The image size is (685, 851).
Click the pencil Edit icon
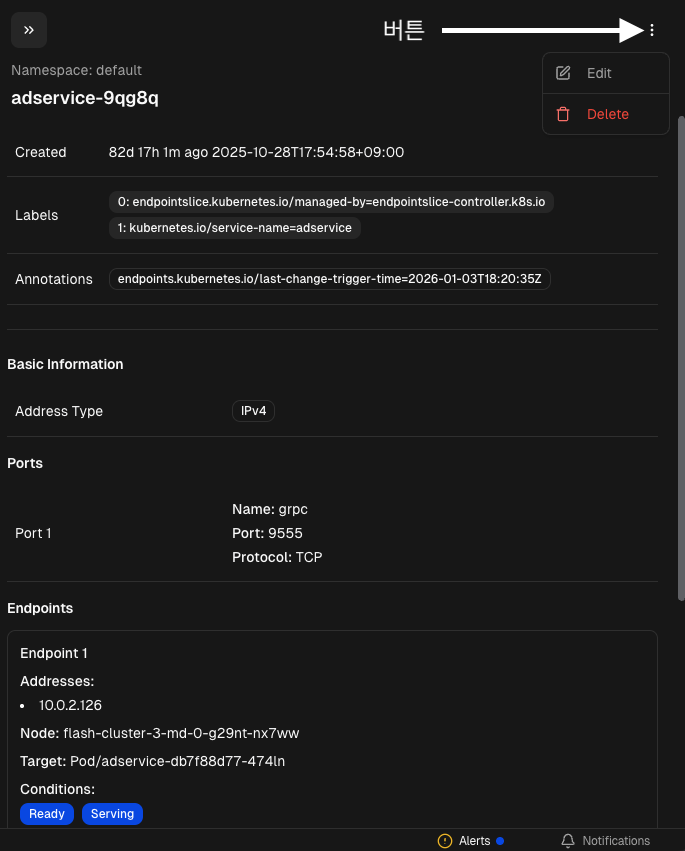(x=563, y=73)
